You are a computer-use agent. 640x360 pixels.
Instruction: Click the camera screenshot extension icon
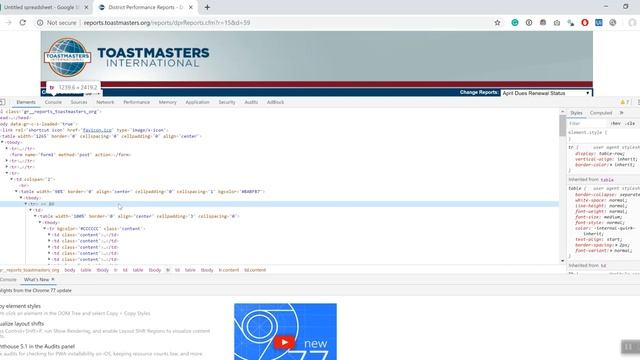click(557, 23)
